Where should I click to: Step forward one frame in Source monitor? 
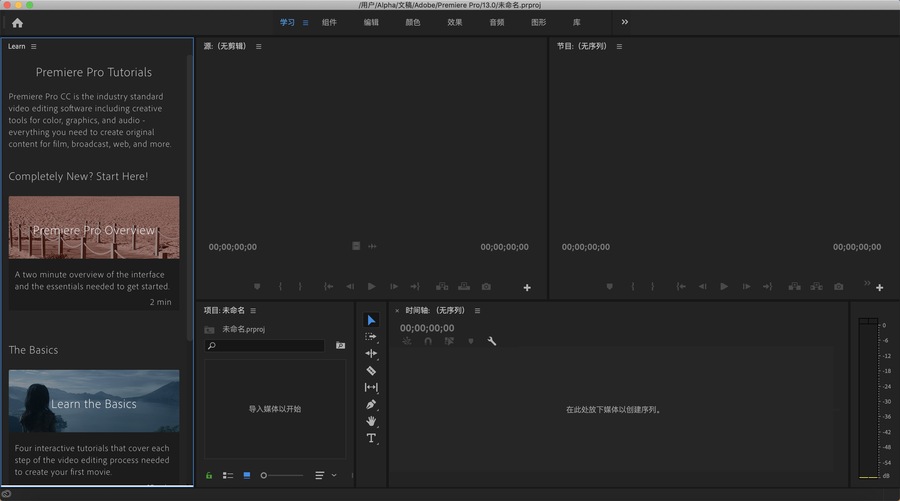click(x=394, y=286)
